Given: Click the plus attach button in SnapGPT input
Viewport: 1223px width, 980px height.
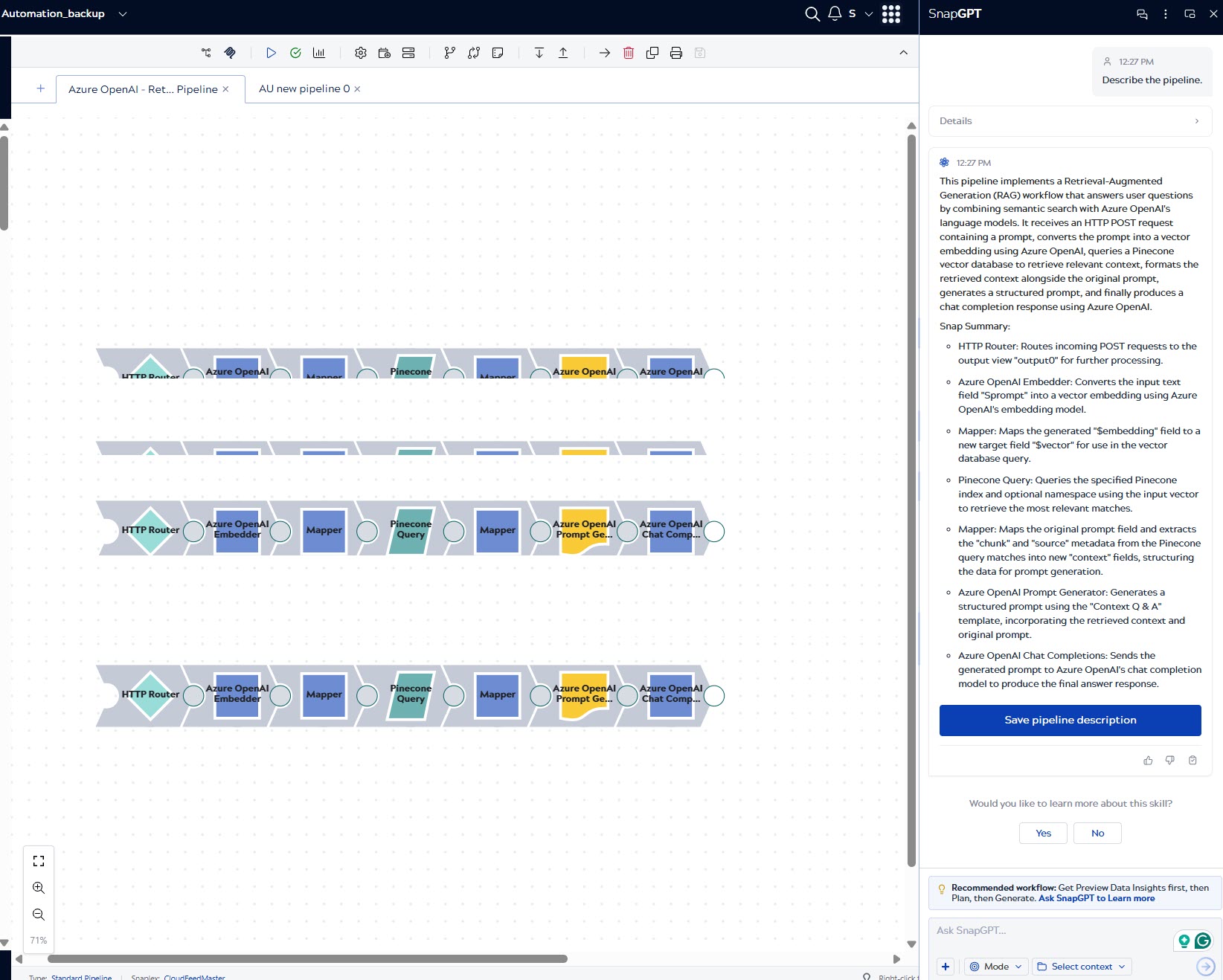Looking at the screenshot, I should (946, 967).
